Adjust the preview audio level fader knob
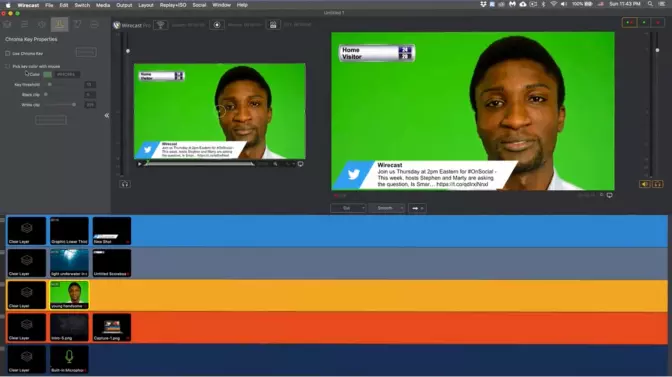 click(x=128, y=51)
